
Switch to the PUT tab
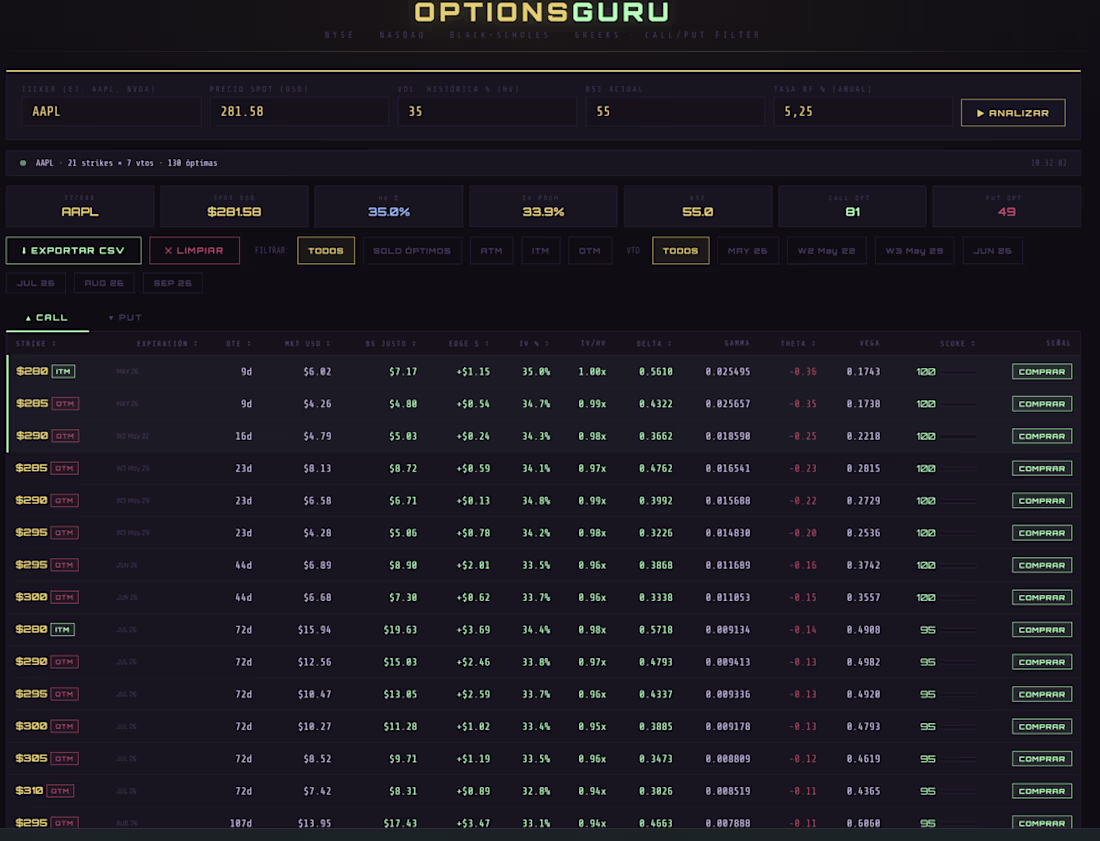[125, 318]
